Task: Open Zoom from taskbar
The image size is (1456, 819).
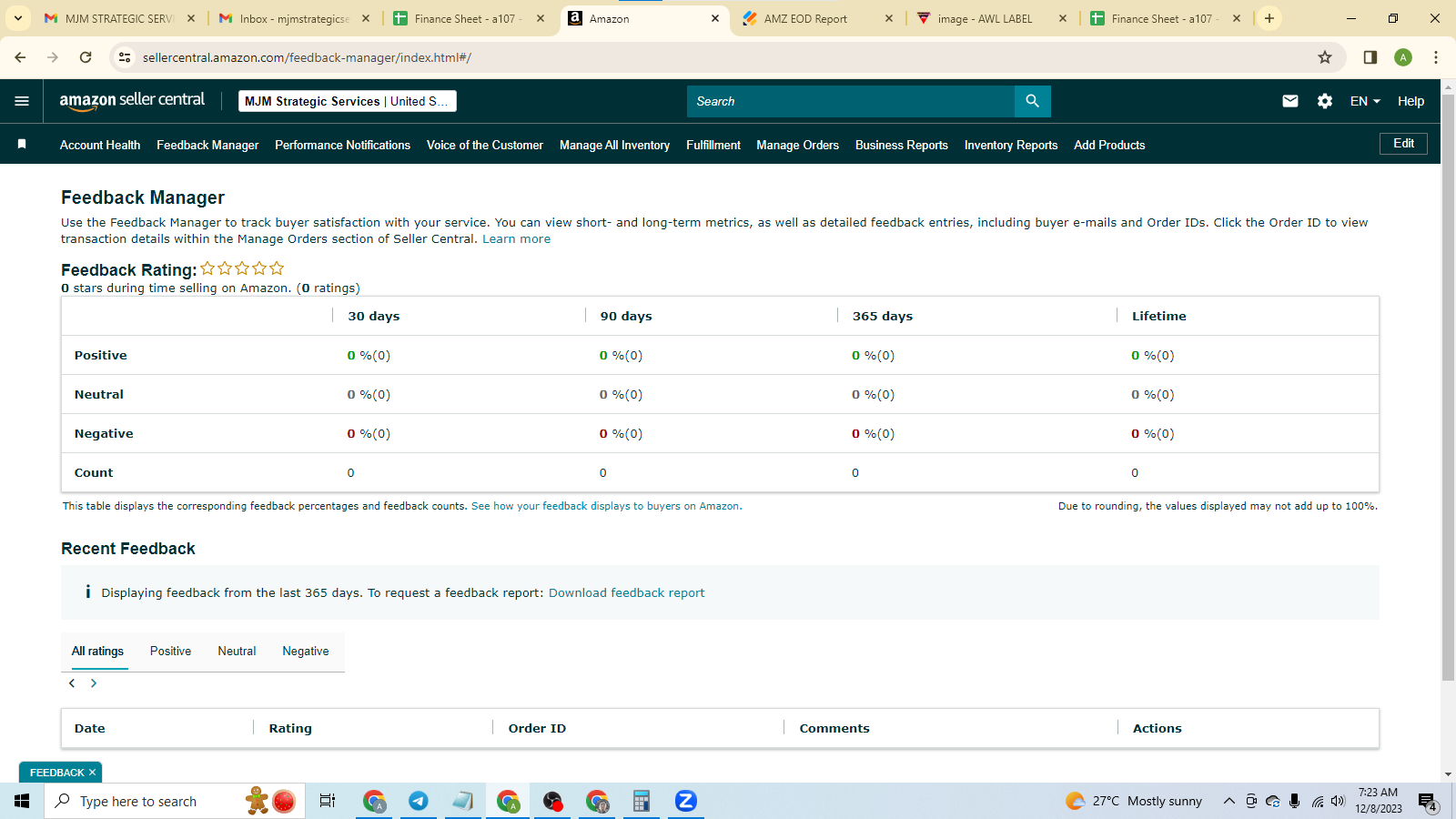Action: (x=686, y=801)
